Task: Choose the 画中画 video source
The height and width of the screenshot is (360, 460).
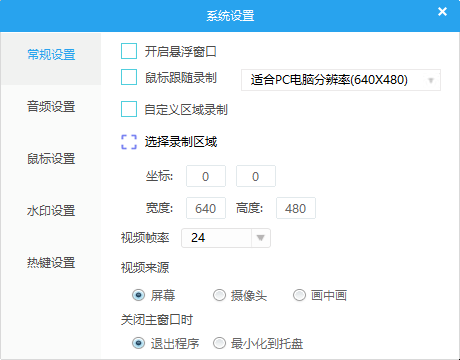Action: [299, 295]
